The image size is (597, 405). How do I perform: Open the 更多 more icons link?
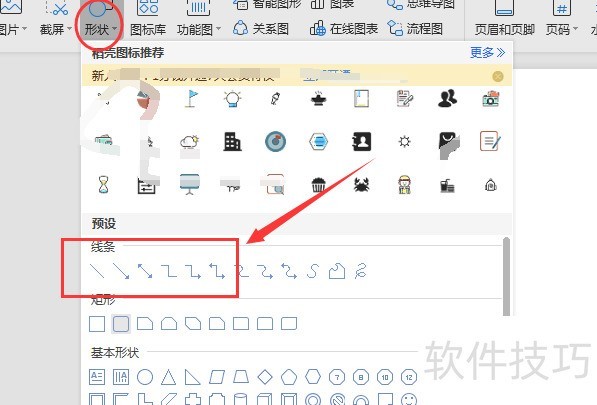(x=487, y=53)
